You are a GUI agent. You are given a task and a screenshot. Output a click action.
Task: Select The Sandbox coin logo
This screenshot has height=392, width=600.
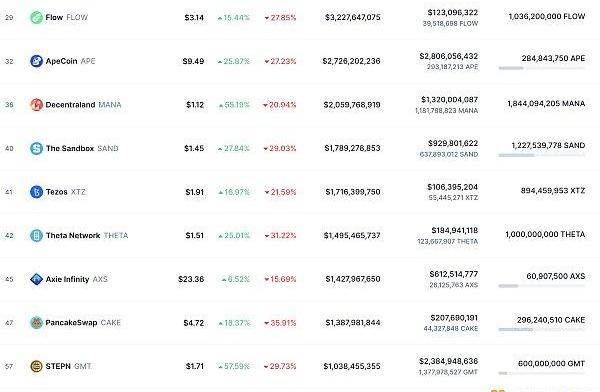pyautogui.click(x=36, y=148)
